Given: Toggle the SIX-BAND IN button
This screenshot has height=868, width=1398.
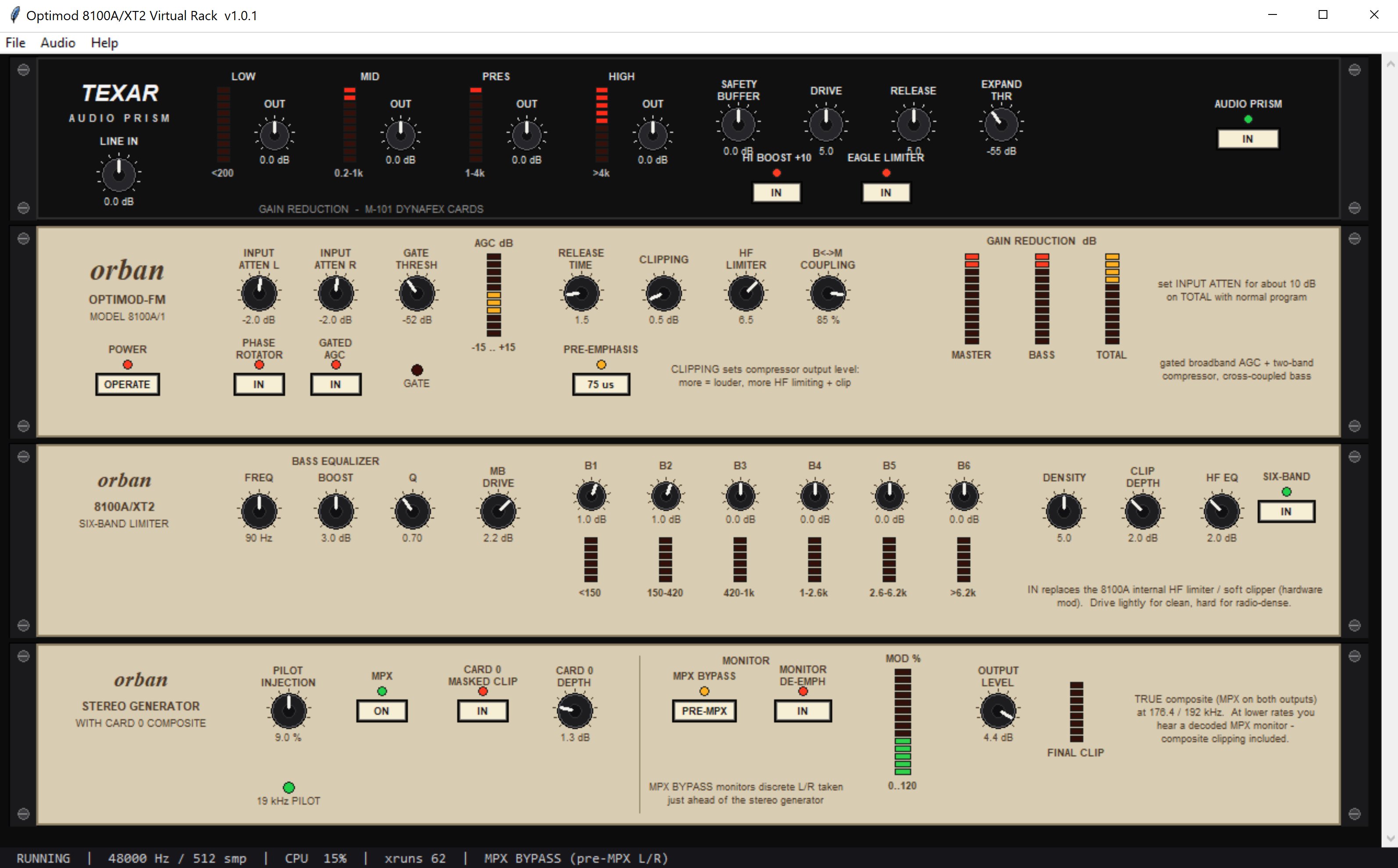Looking at the screenshot, I should tap(1287, 512).
